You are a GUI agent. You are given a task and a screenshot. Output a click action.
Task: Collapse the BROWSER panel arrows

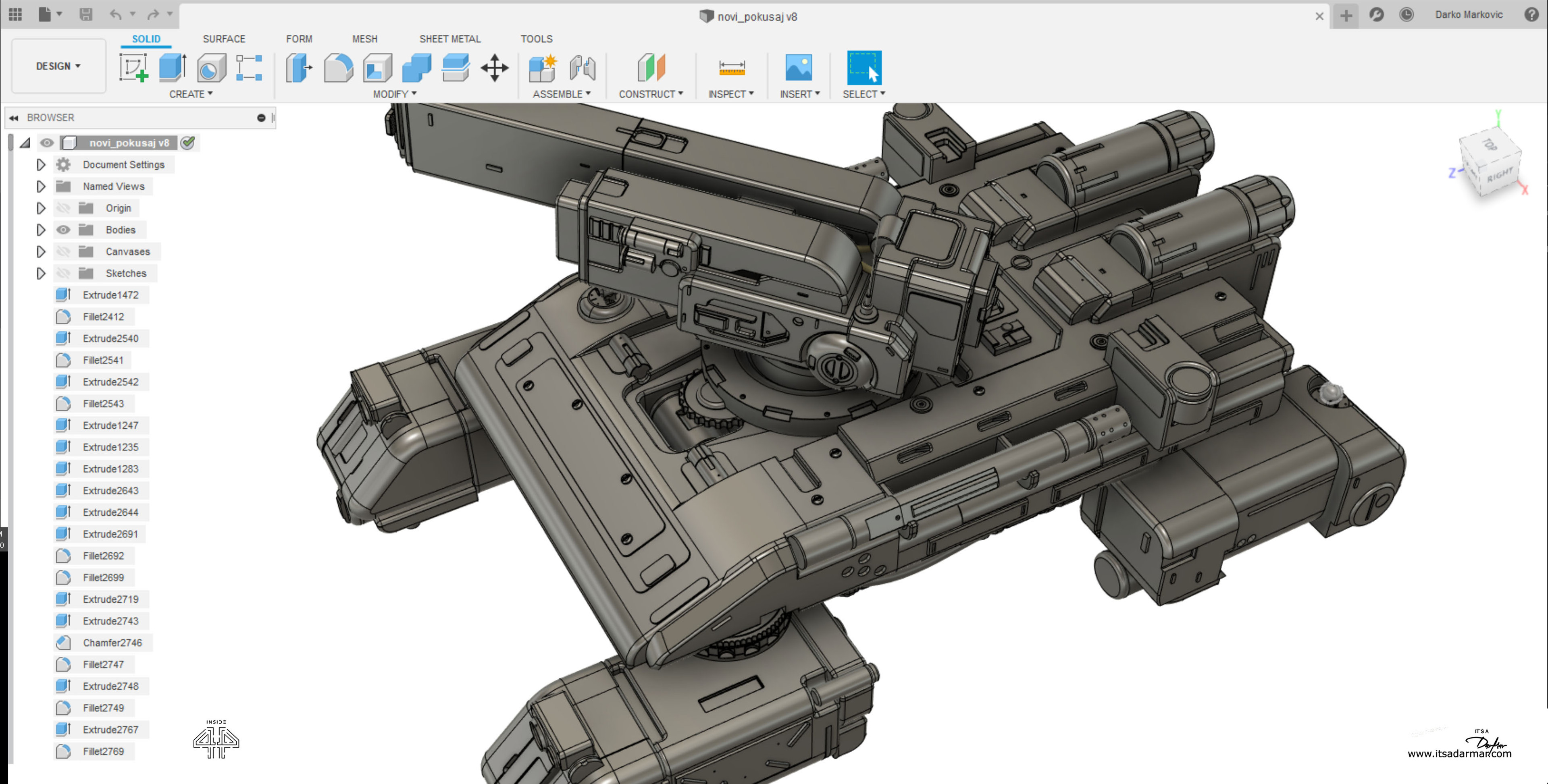(x=14, y=118)
